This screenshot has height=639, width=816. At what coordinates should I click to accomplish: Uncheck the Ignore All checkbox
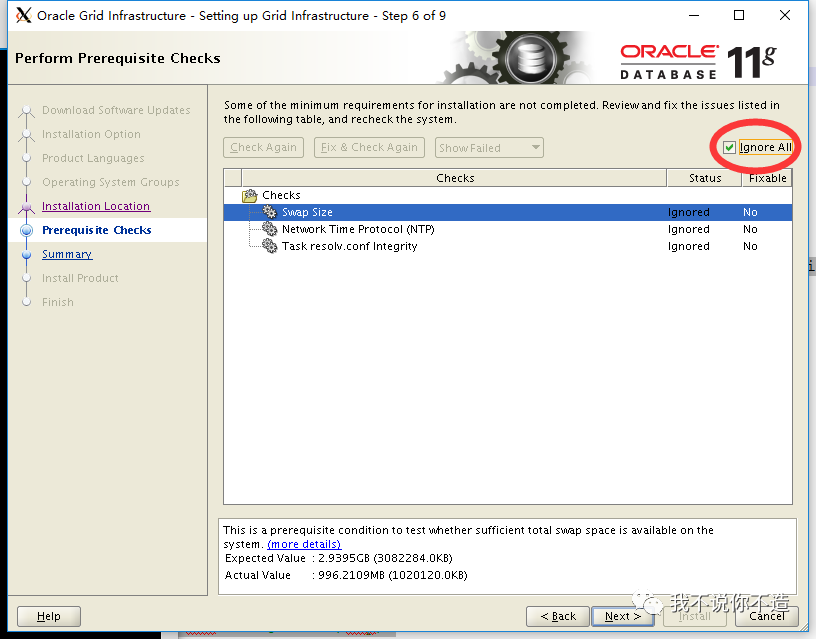pos(729,148)
